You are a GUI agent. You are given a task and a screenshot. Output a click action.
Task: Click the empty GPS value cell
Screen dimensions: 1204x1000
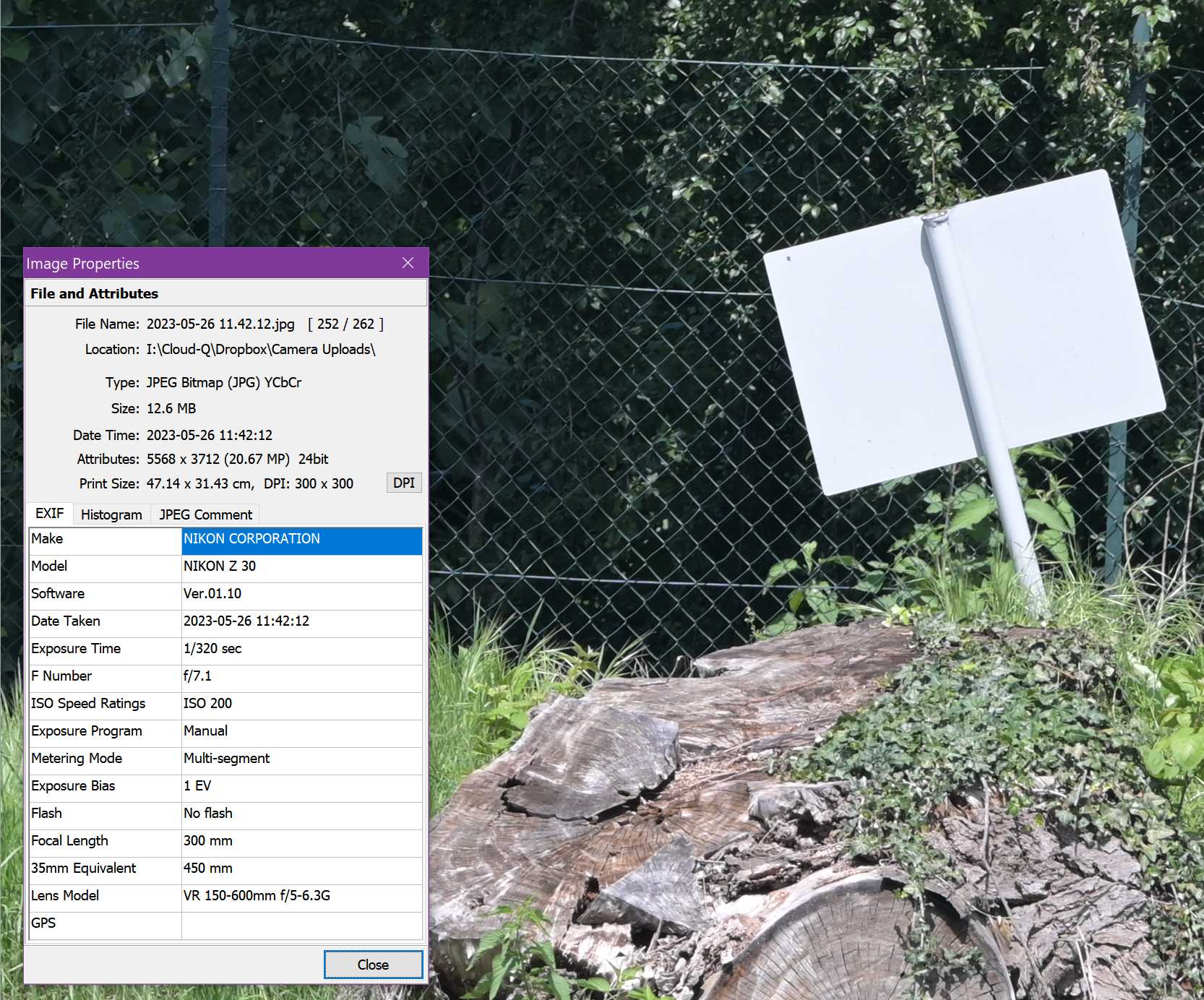point(301,923)
